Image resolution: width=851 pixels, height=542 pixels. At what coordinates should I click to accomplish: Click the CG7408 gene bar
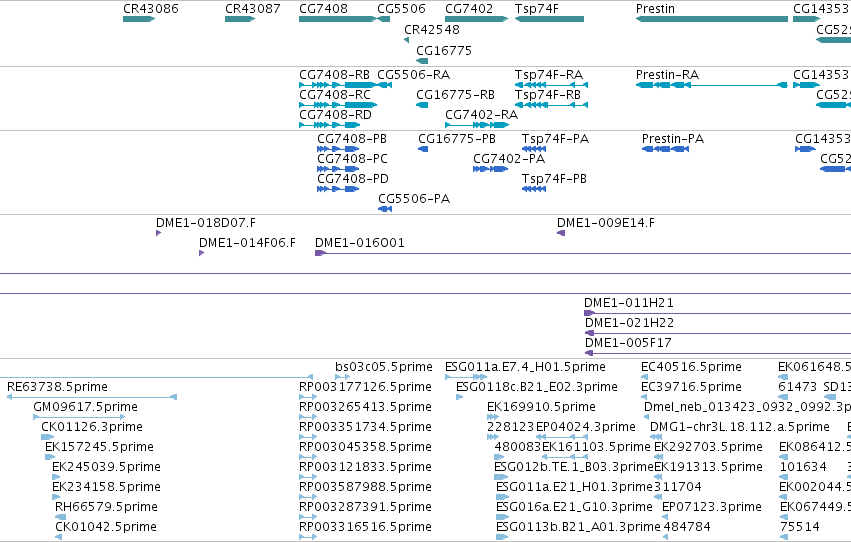337,19
